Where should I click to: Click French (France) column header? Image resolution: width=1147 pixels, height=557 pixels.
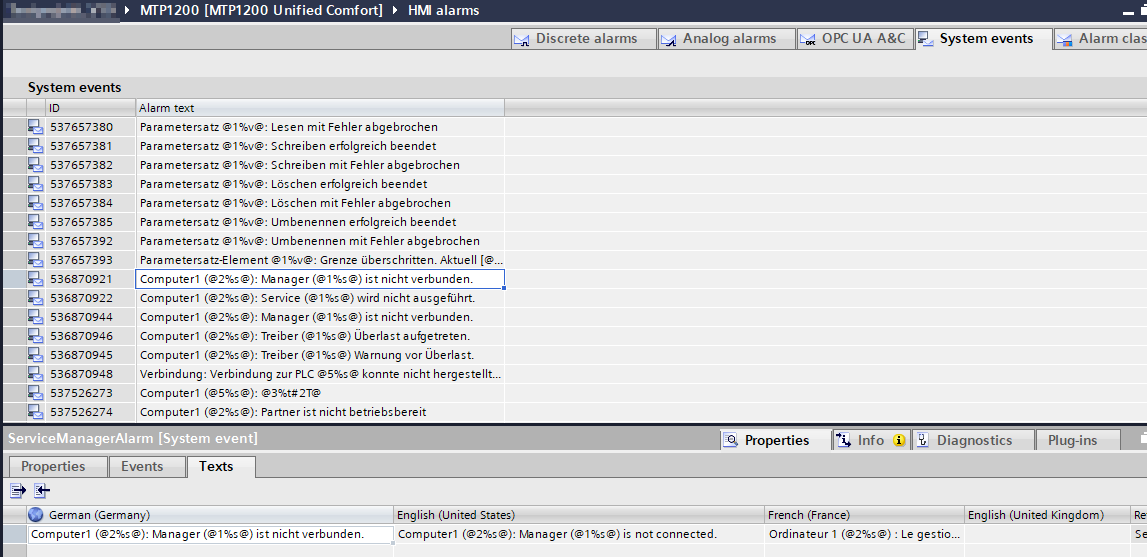click(x=865, y=515)
